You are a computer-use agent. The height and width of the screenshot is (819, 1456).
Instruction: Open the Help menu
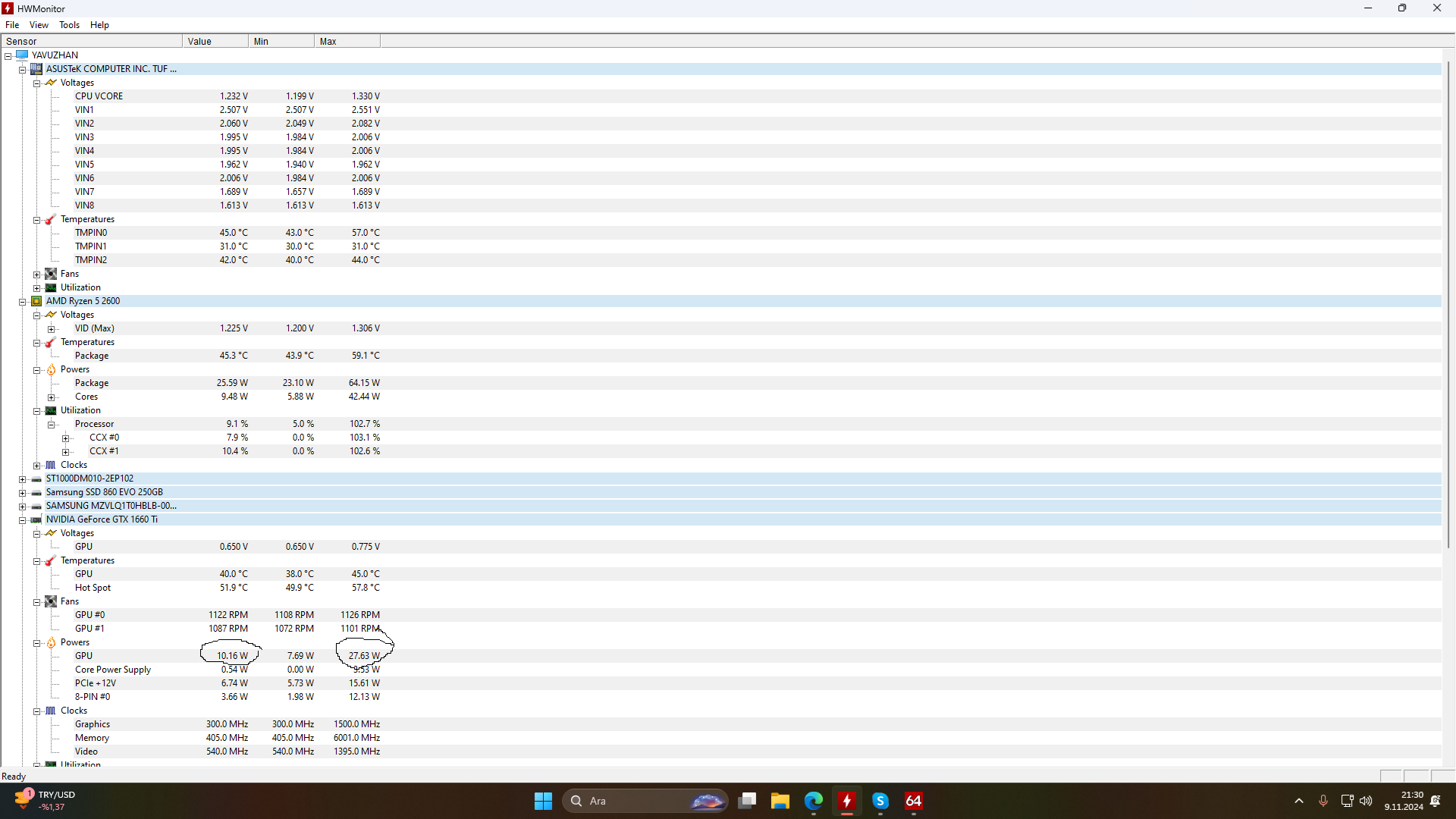pyautogui.click(x=99, y=24)
